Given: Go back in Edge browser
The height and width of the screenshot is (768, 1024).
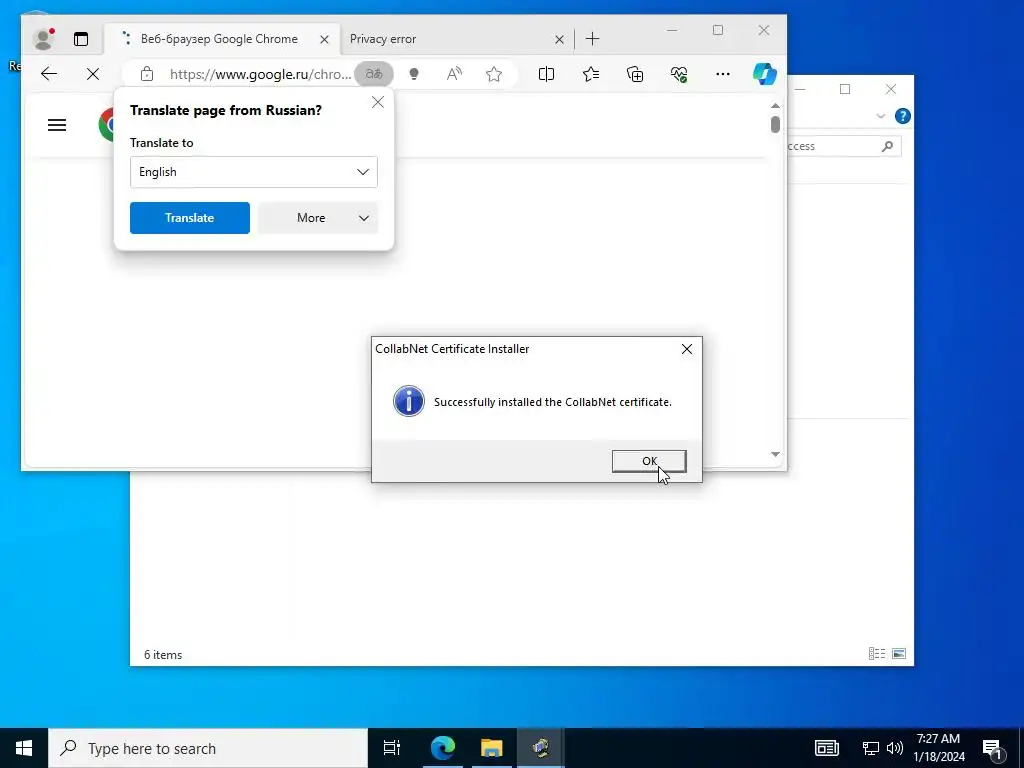Looking at the screenshot, I should click(49, 74).
